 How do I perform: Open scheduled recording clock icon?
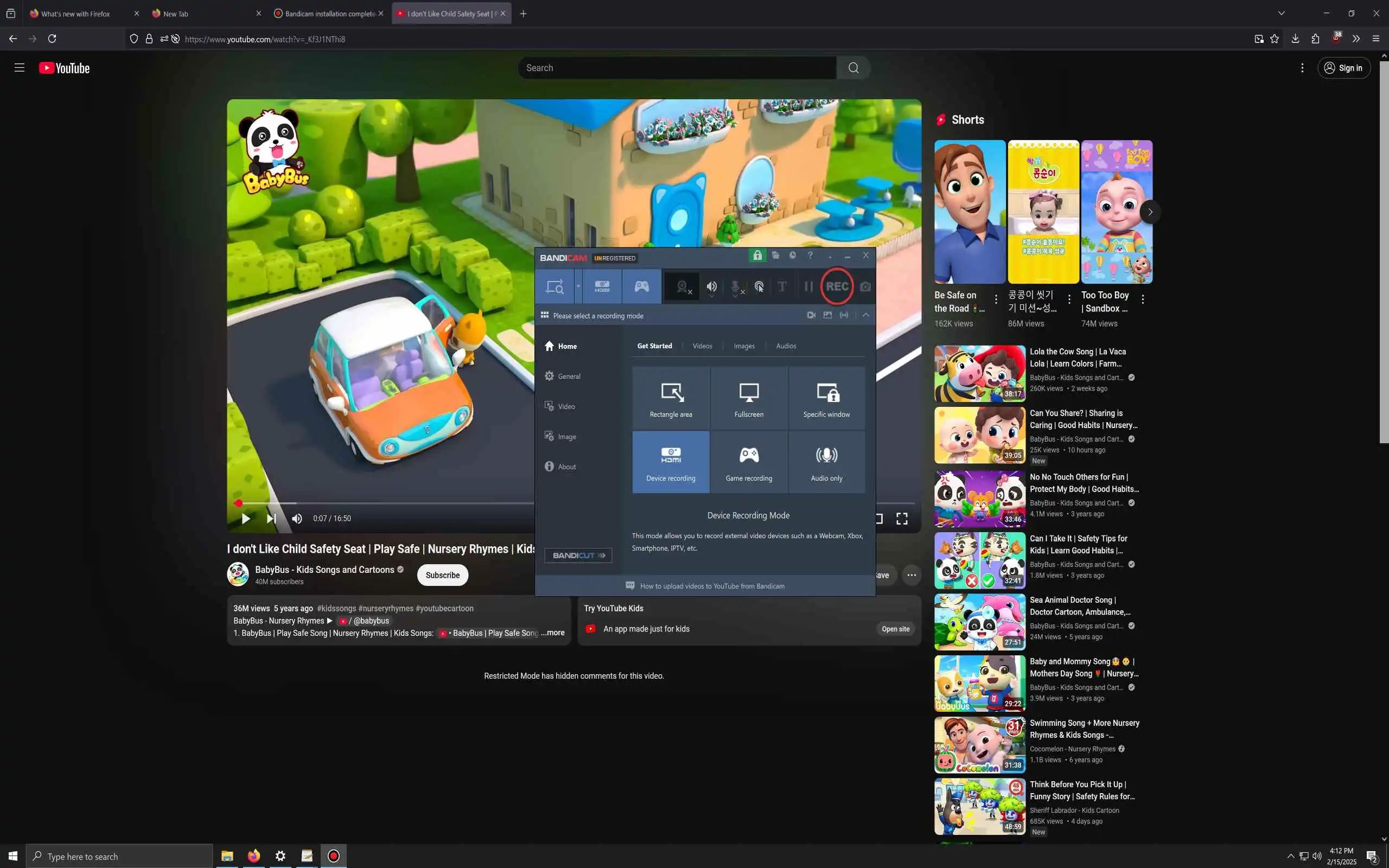coord(793,256)
